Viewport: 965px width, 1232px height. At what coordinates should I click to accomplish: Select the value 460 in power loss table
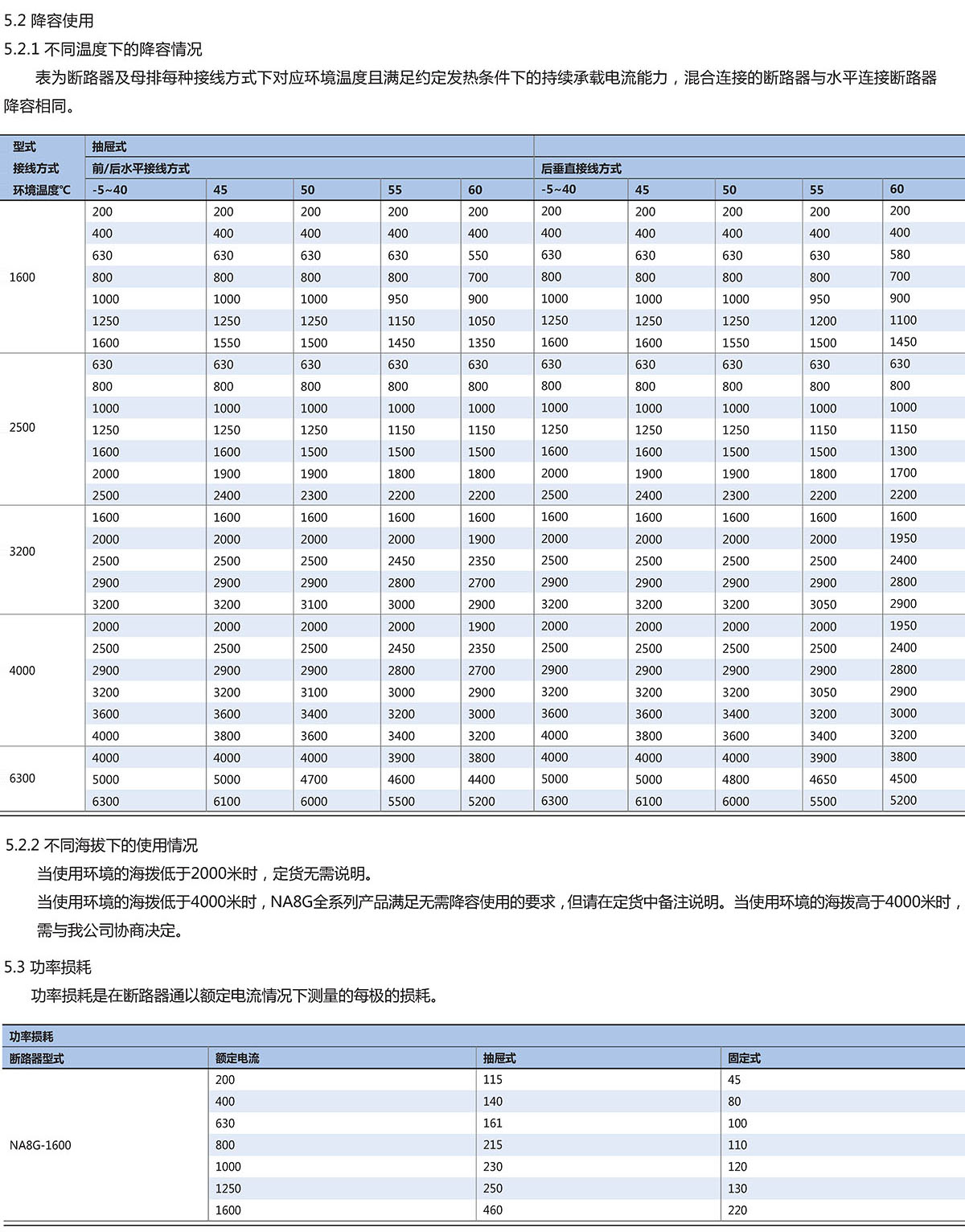(x=493, y=1210)
